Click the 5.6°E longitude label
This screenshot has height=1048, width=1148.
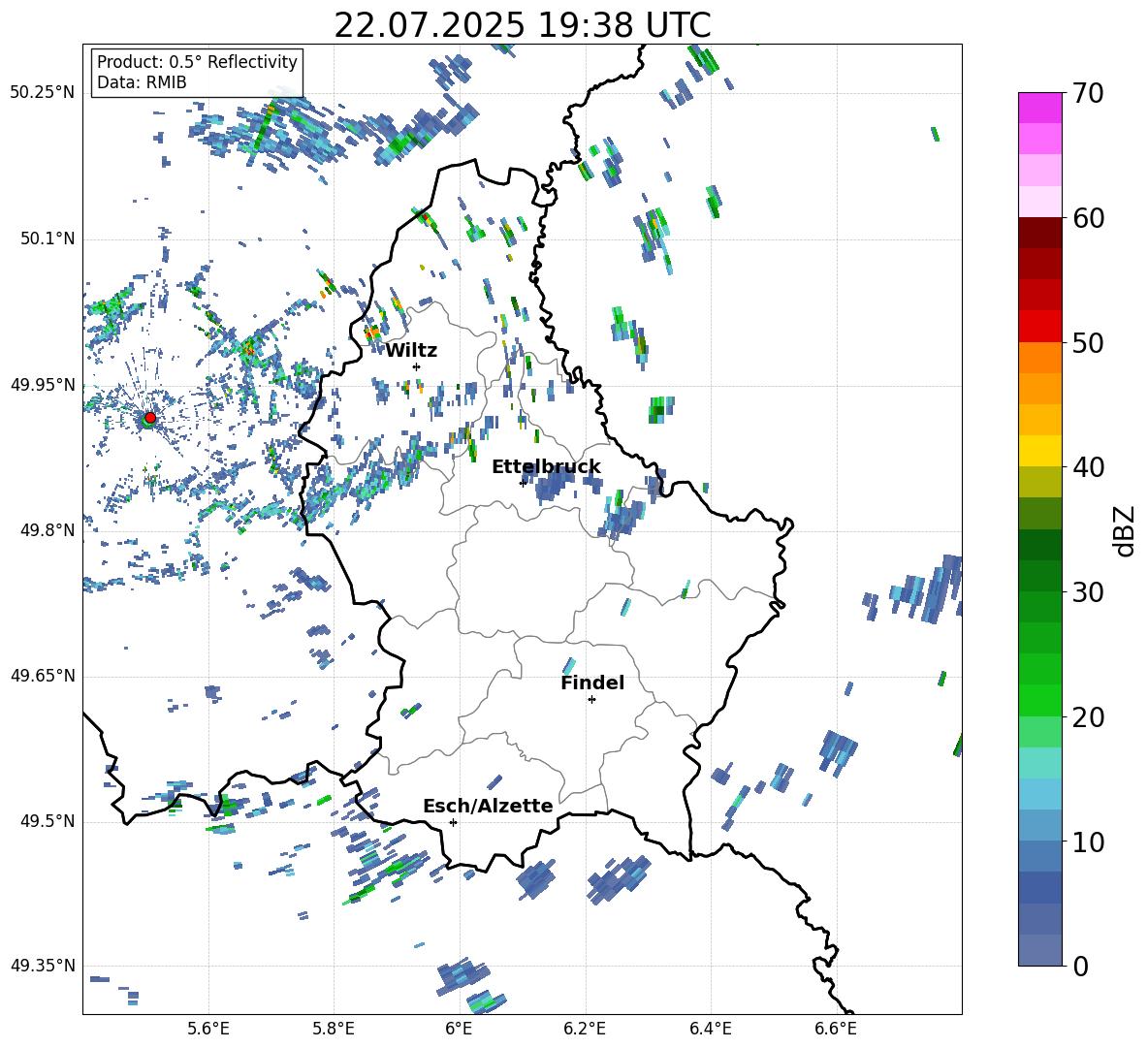(208, 1030)
